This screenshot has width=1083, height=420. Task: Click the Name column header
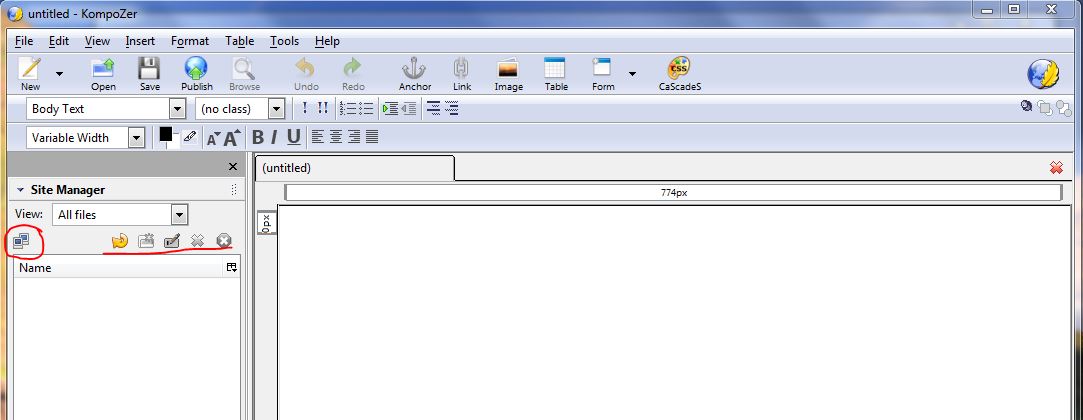tap(119, 268)
